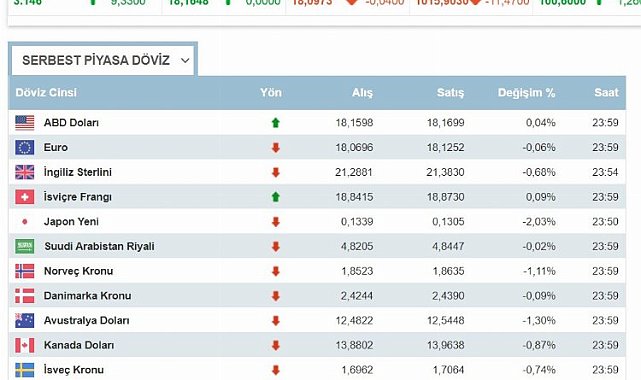Click the Saudi Arabia flag icon
Image resolution: width=641 pixels, height=380 pixels.
25,246
